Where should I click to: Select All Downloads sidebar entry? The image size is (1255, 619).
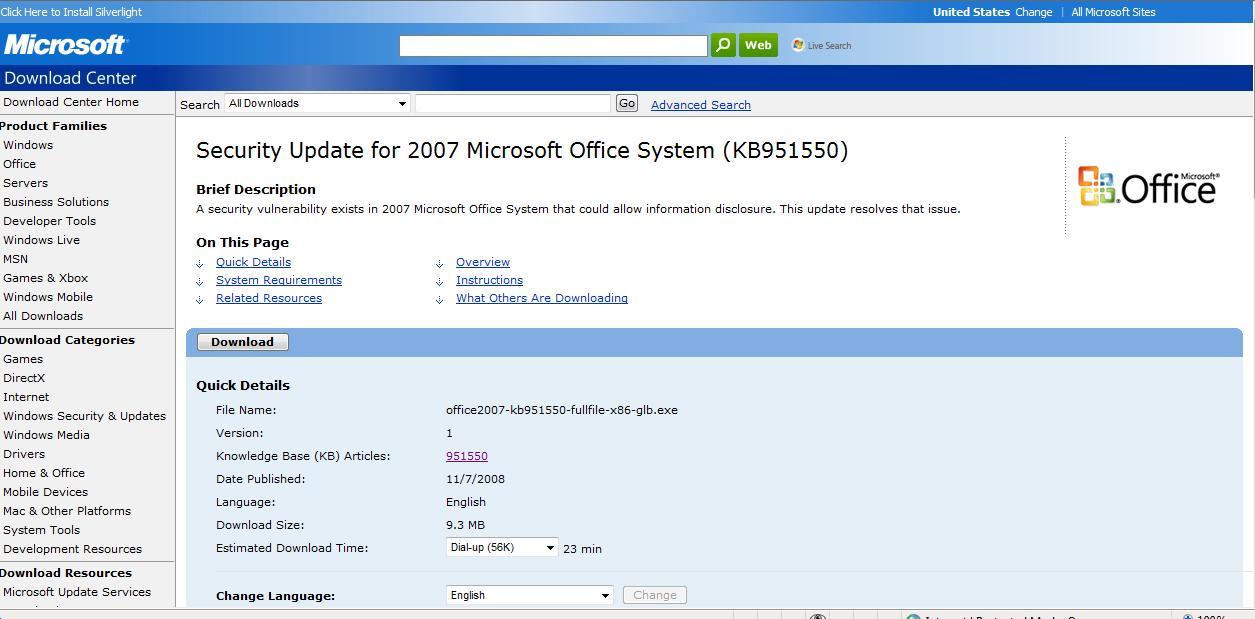[x=43, y=316]
